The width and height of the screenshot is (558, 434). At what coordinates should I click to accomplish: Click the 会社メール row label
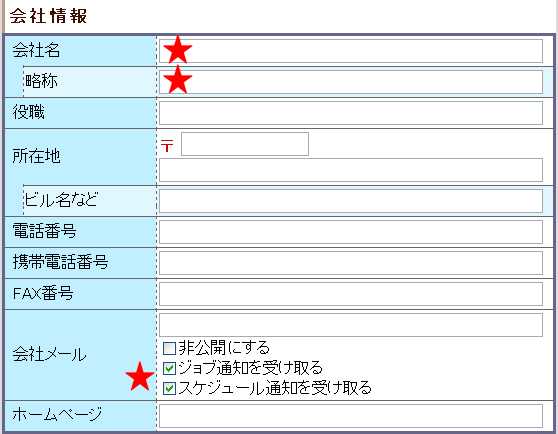click(x=49, y=354)
